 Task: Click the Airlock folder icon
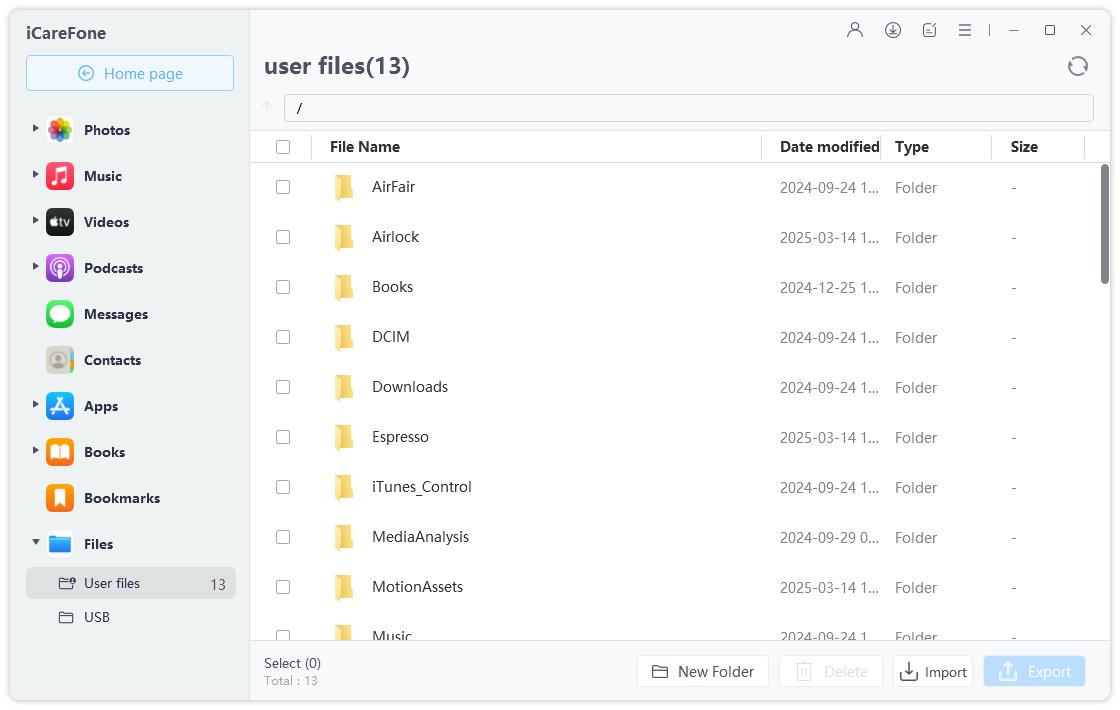coord(344,237)
